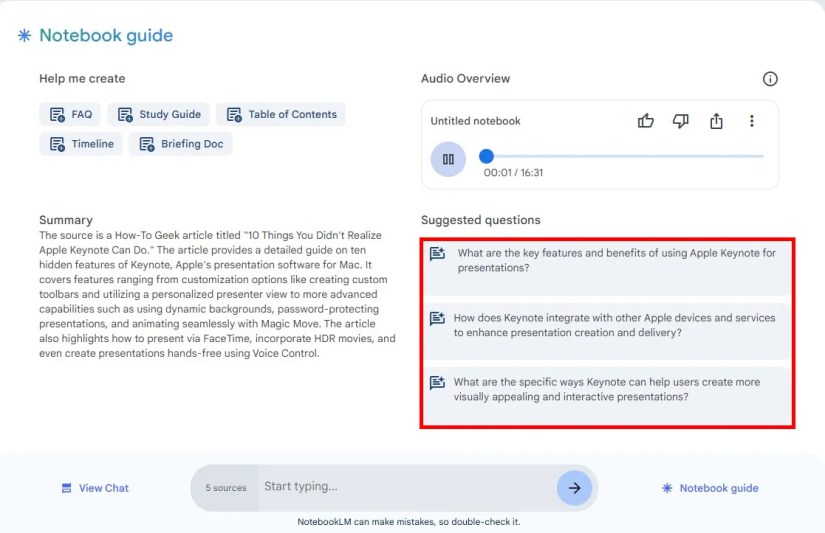Click the Timeline note icon
The height and width of the screenshot is (533, 825).
pyautogui.click(x=57, y=144)
